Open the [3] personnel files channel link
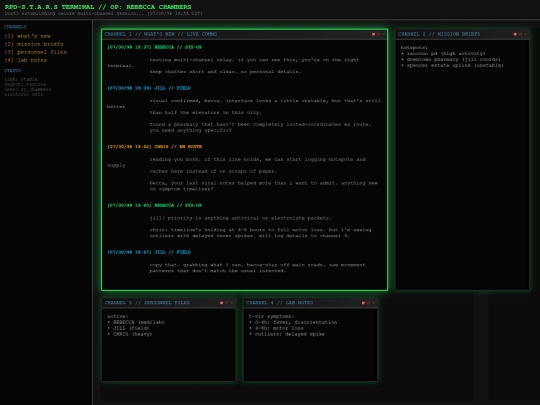Image resolution: width=540 pixels, height=405 pixels. [35, 52]
